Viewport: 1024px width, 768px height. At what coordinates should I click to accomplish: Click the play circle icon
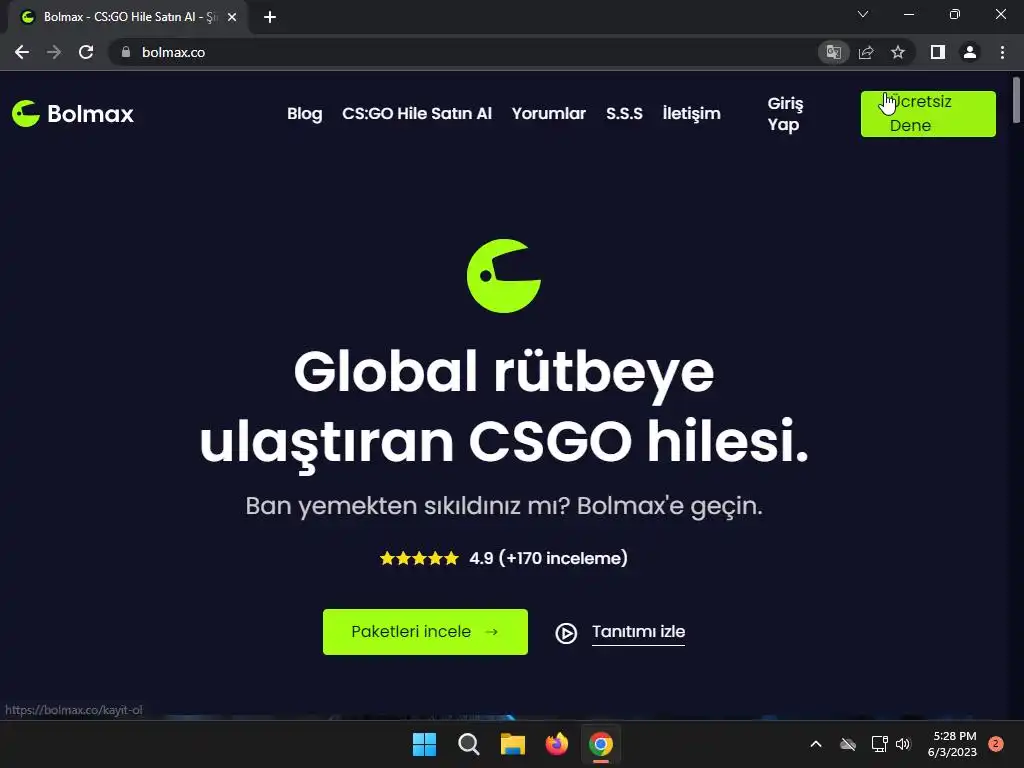pyautogui.click(x=566, y=633)
